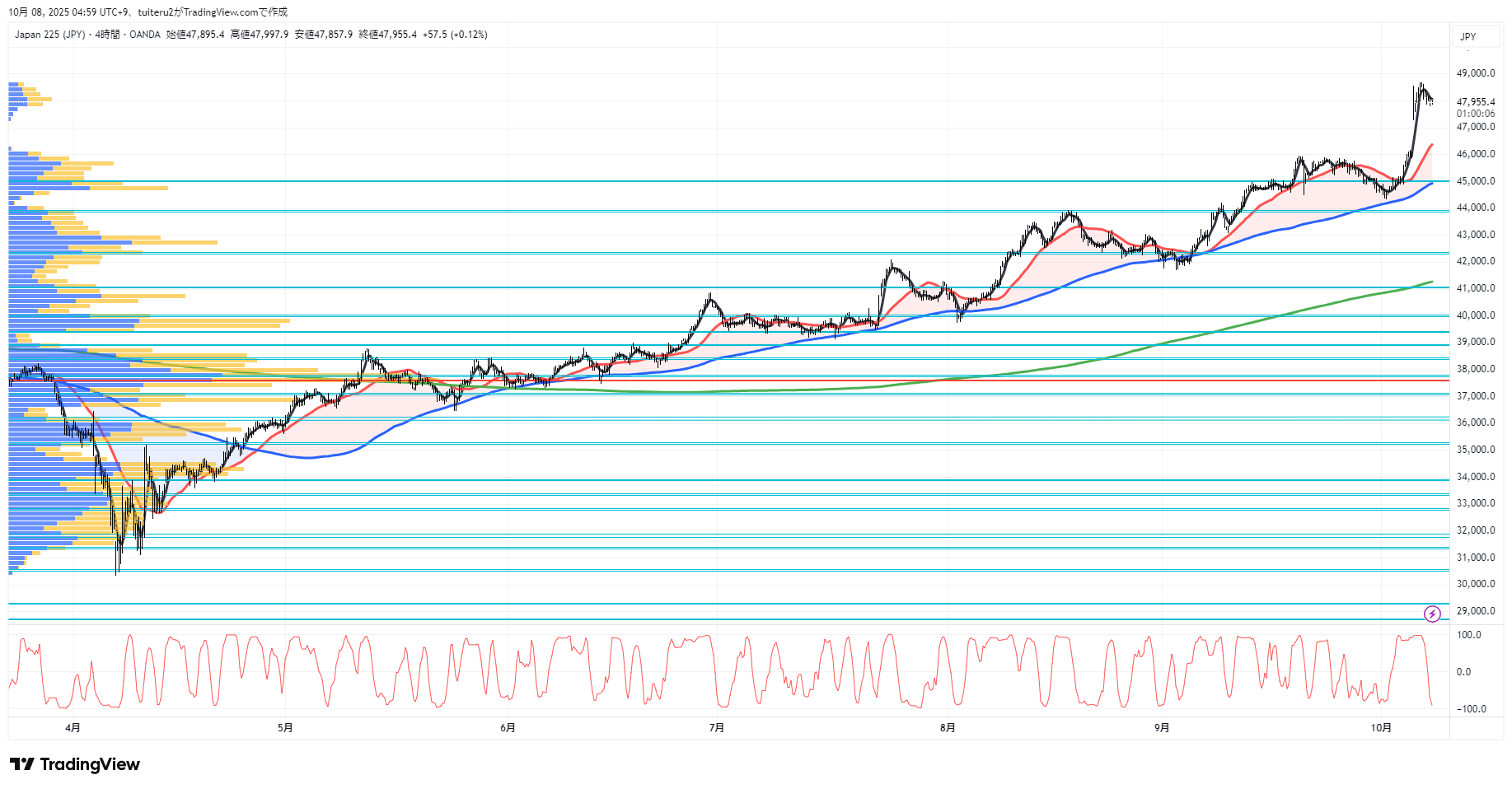Click the TradingView logo

coord(75,764)
